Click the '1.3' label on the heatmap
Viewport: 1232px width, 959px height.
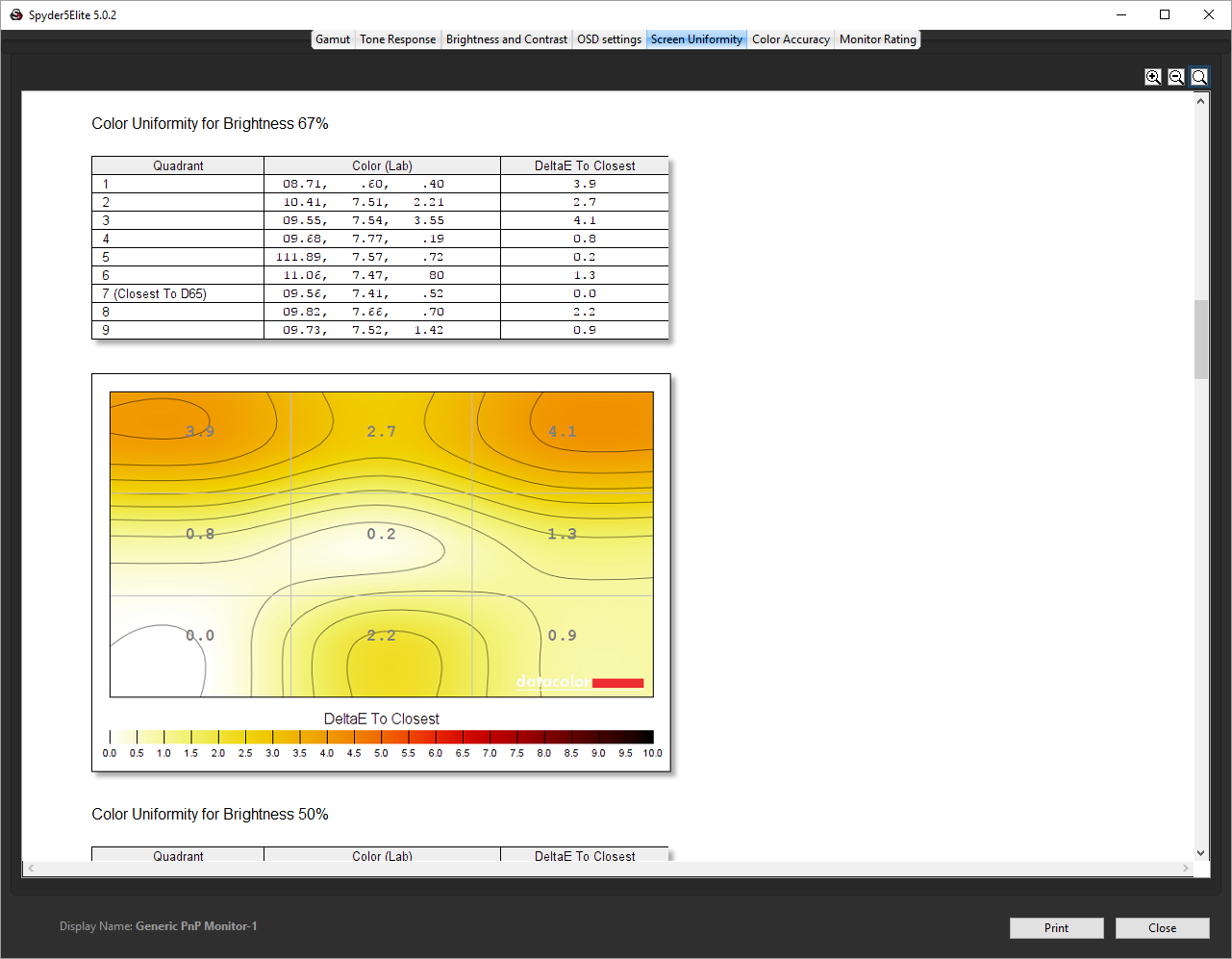[x=563, y=534]
